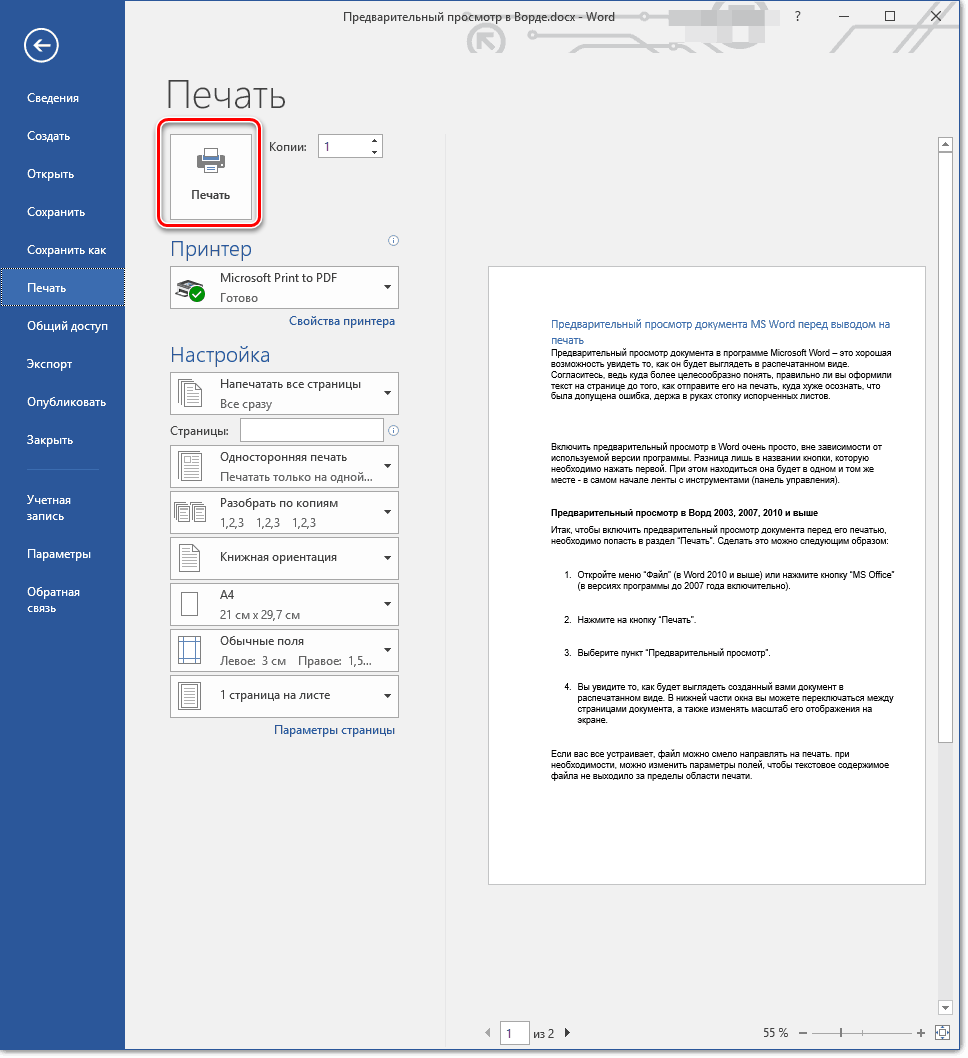Screen dimensions: 968x1058
Task: Zoom in with the plus button
Action: click(x=921, y=1033)
